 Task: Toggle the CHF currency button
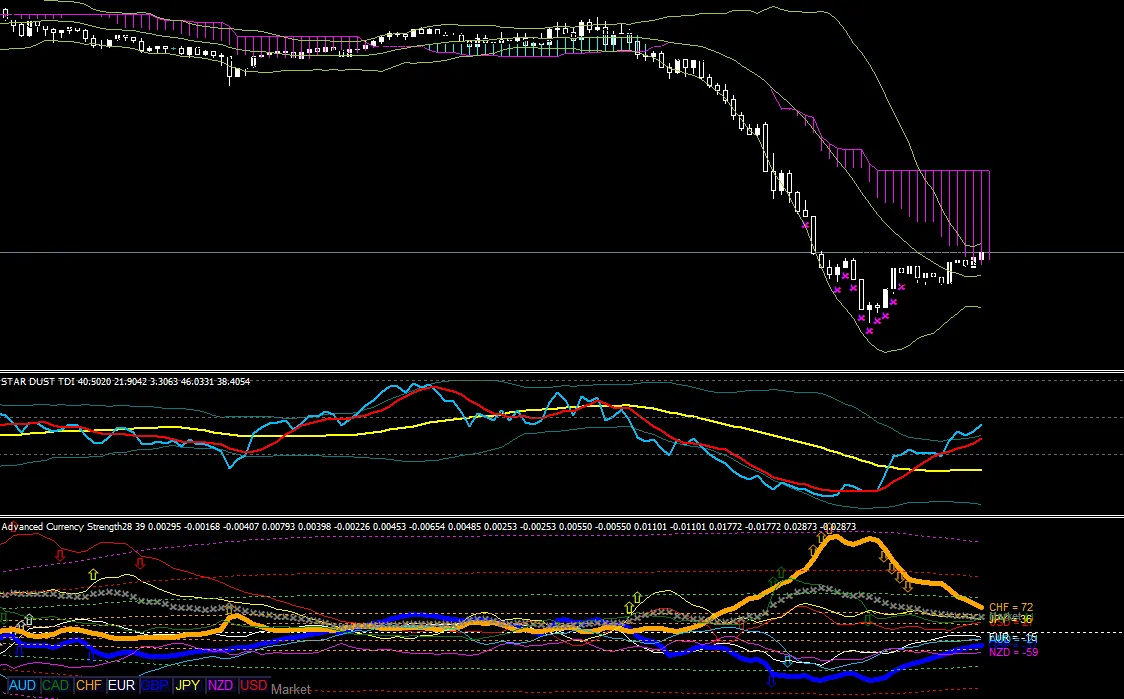click(88, 685)
